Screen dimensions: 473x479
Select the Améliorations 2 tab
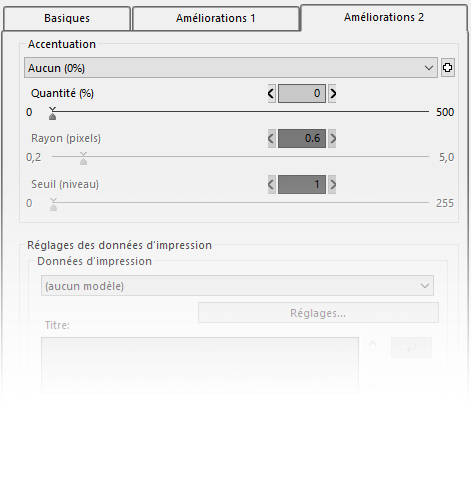click(384, 17)
